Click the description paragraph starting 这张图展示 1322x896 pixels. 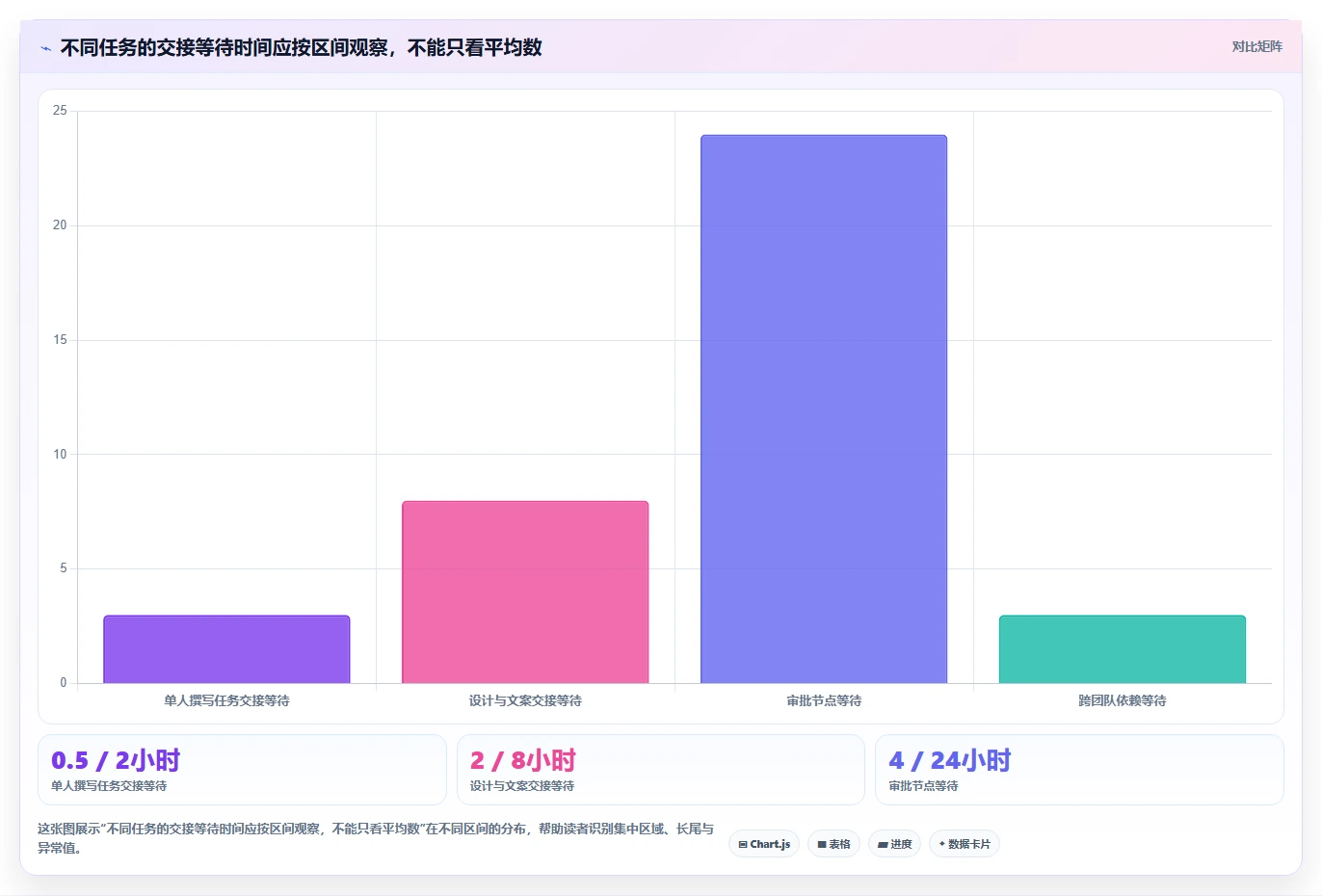click(x=376, y=838)
